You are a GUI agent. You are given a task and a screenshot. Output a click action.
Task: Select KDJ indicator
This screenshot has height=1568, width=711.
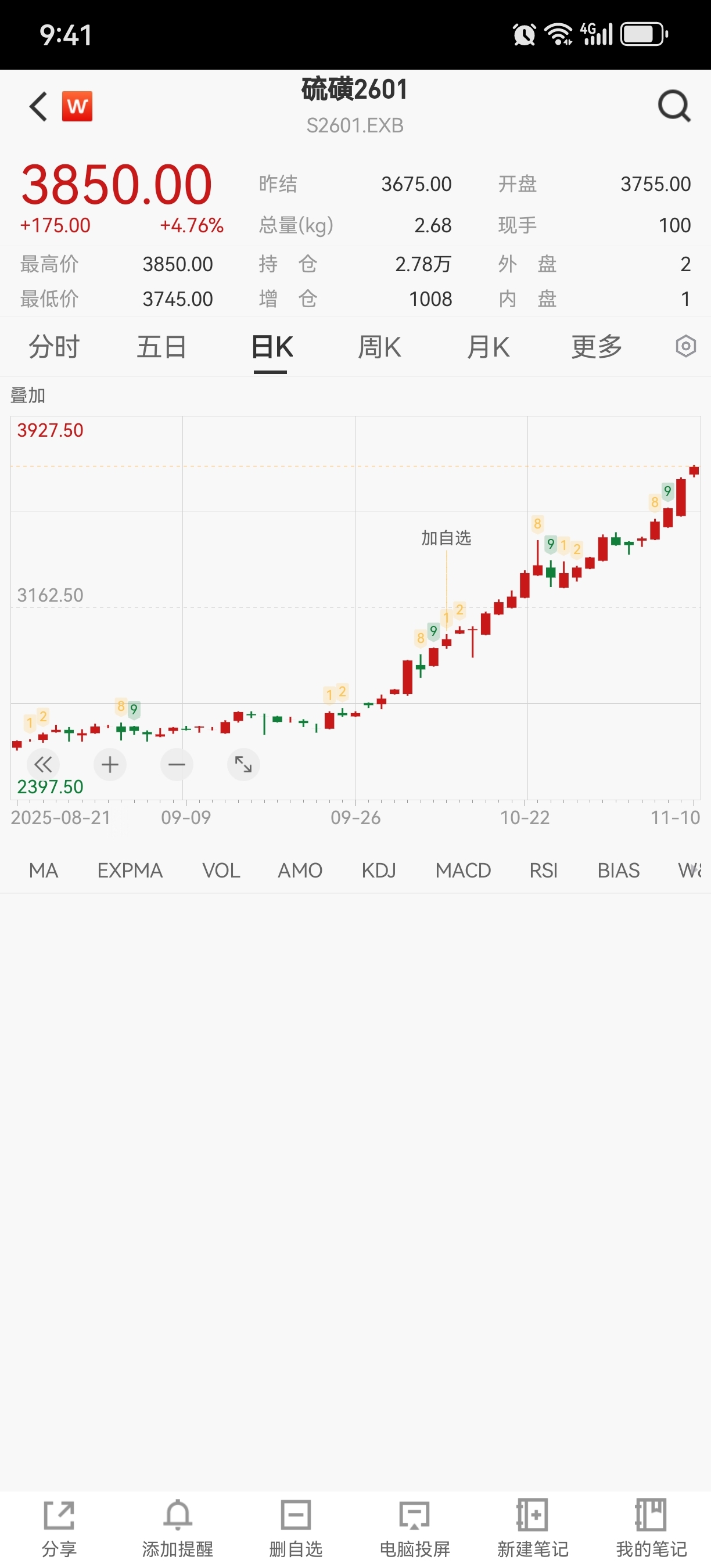click(x=379, y=871)
